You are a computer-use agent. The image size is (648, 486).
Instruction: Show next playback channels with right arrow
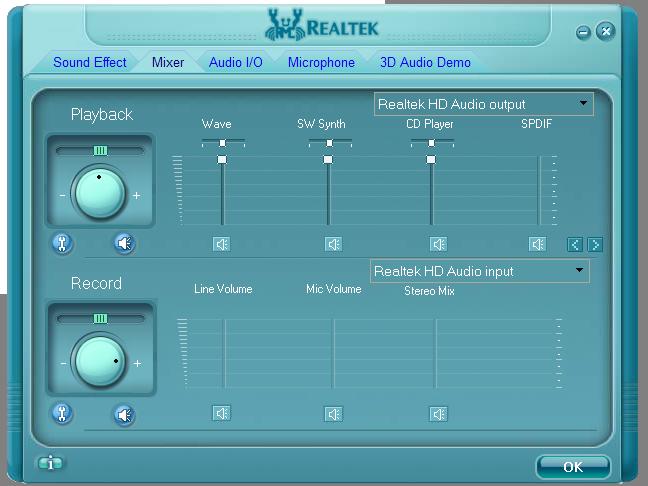pos(595,245)
